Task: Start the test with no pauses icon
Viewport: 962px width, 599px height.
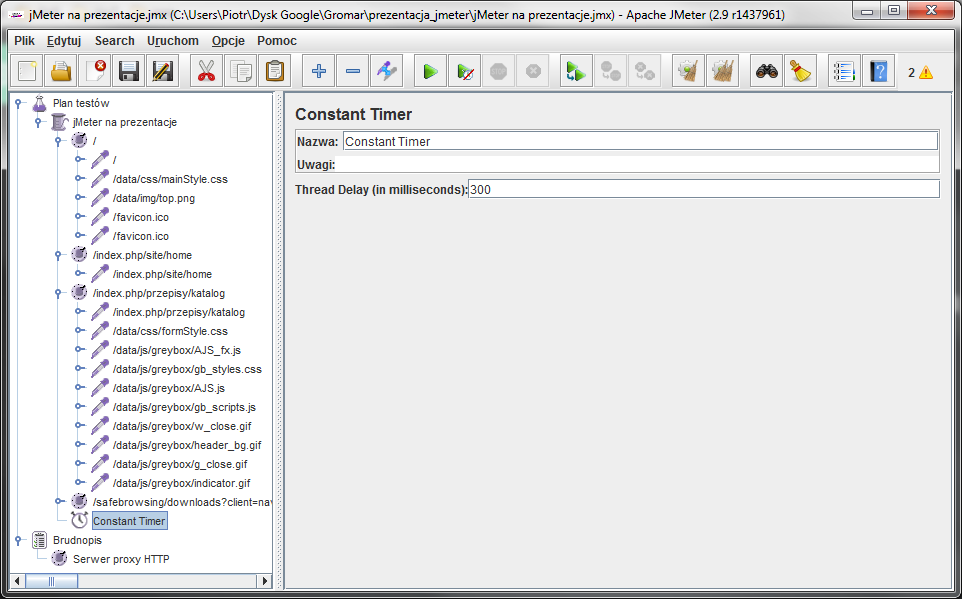Action: pyautogui.click(x=464, y=71)
